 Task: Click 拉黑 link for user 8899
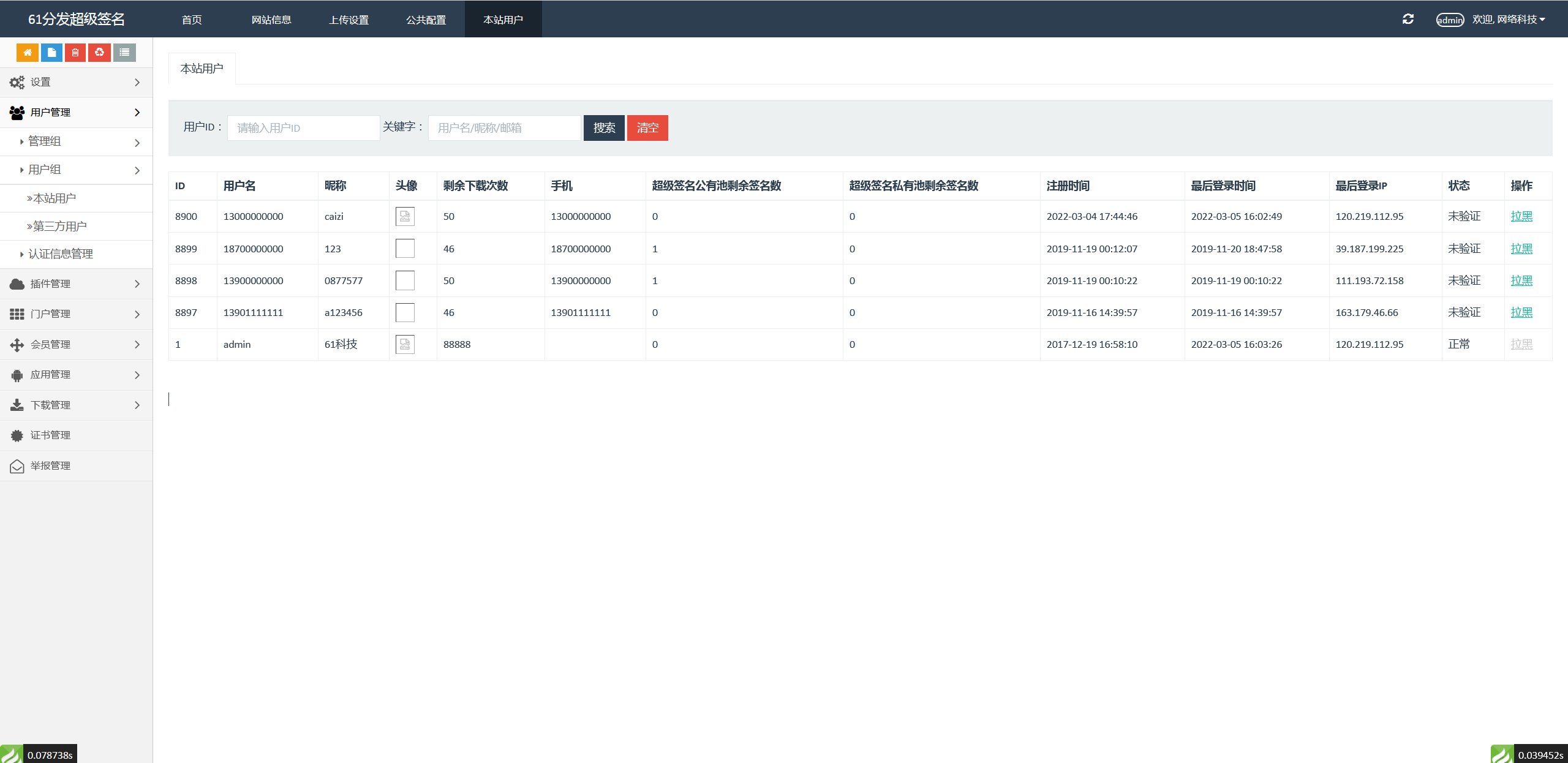coord(1521,249)
